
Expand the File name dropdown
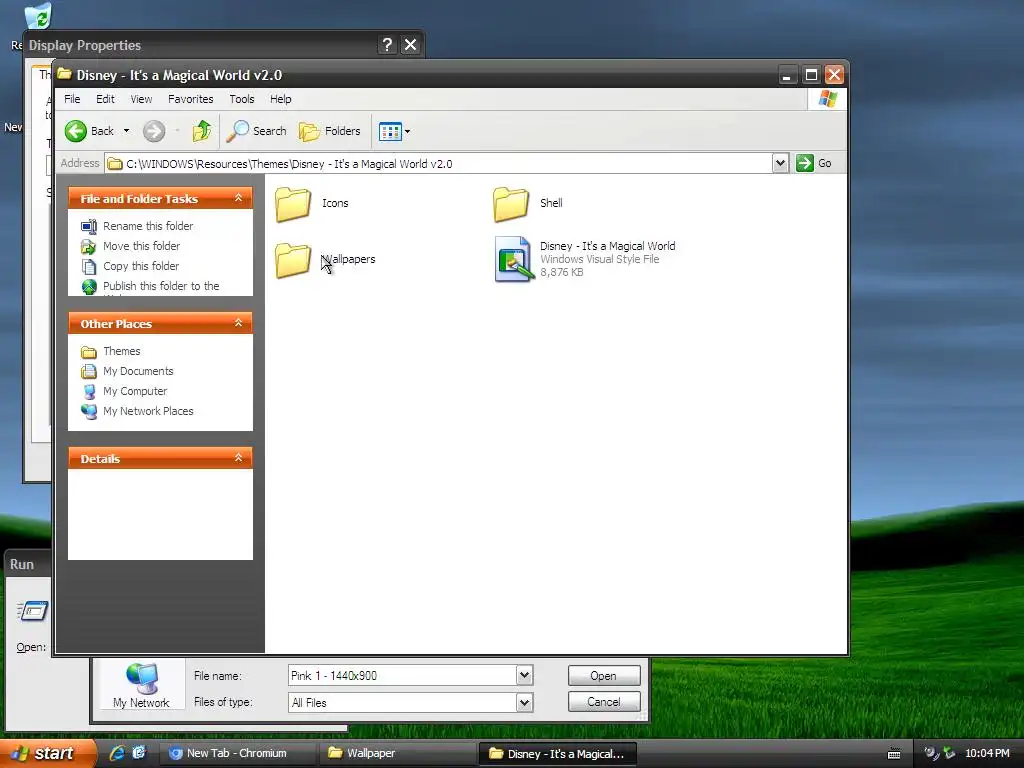click(x=524, y=675)
